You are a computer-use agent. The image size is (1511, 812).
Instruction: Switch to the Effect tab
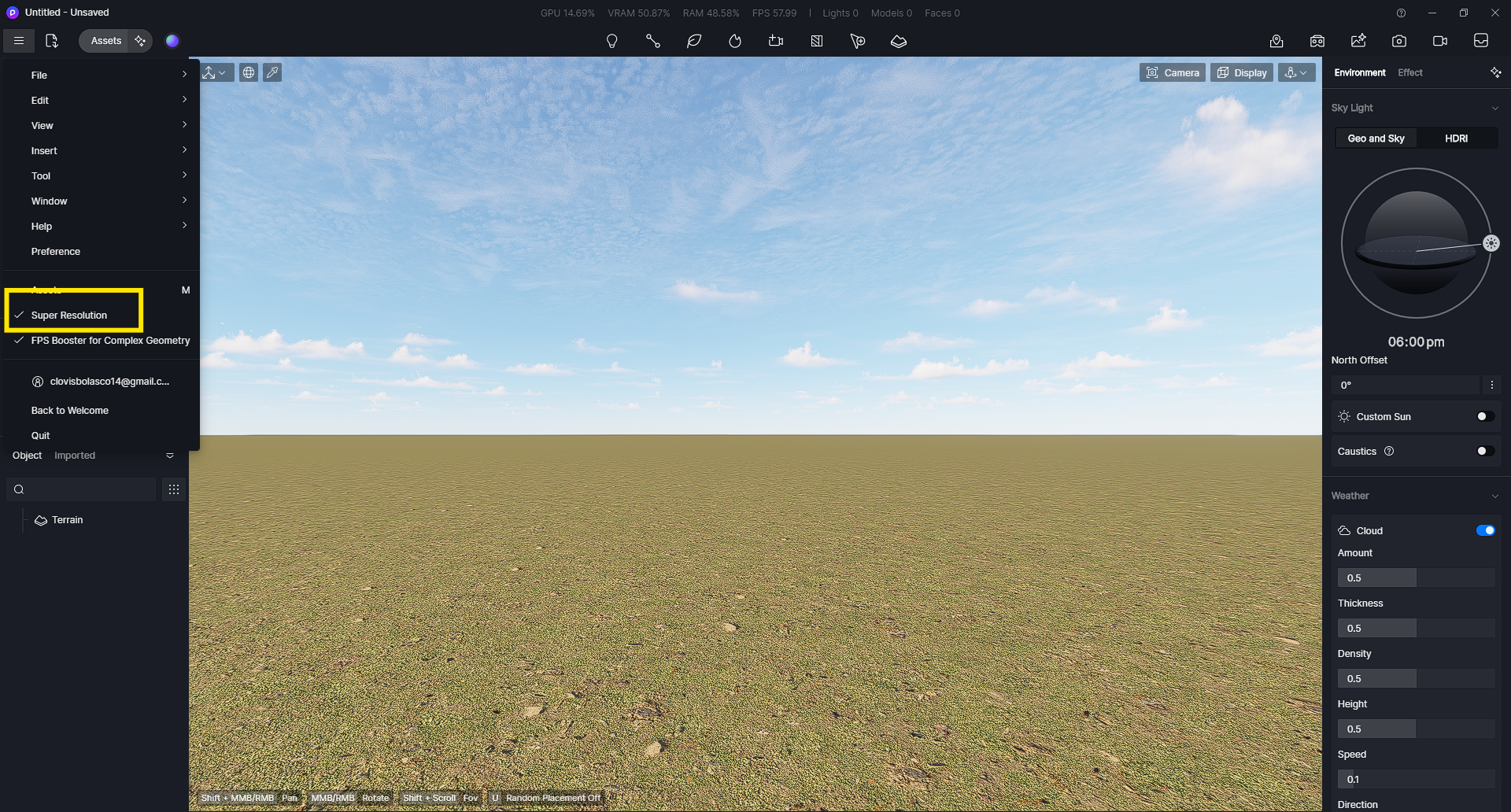(x=1409, y=72)
